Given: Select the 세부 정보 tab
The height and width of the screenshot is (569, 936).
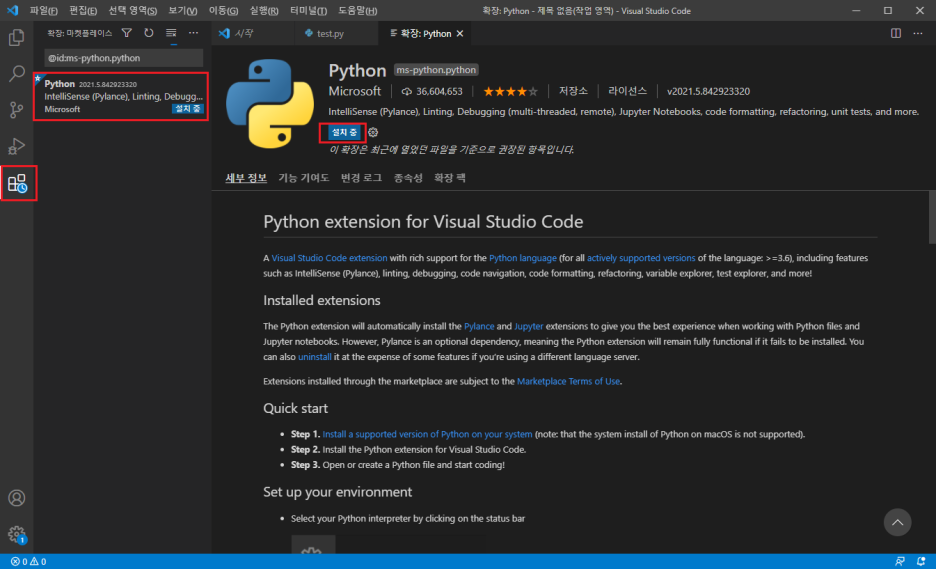Looking at the screenshot, I should (x=246, y=178).
